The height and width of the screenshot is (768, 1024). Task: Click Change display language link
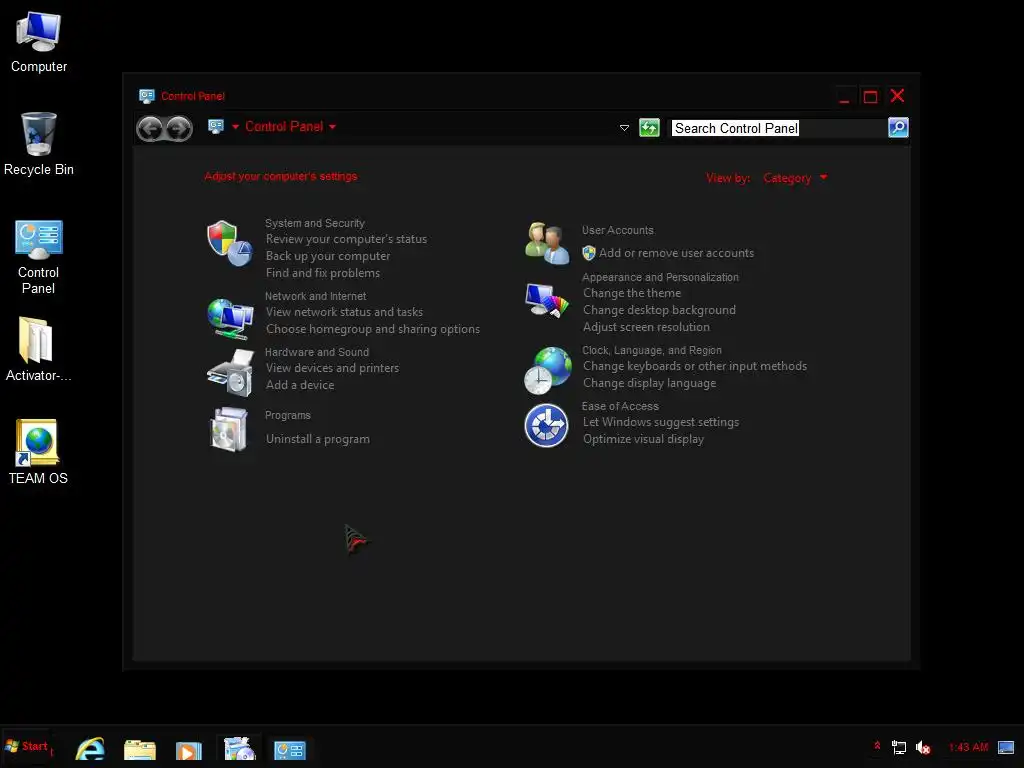[650, 383]
